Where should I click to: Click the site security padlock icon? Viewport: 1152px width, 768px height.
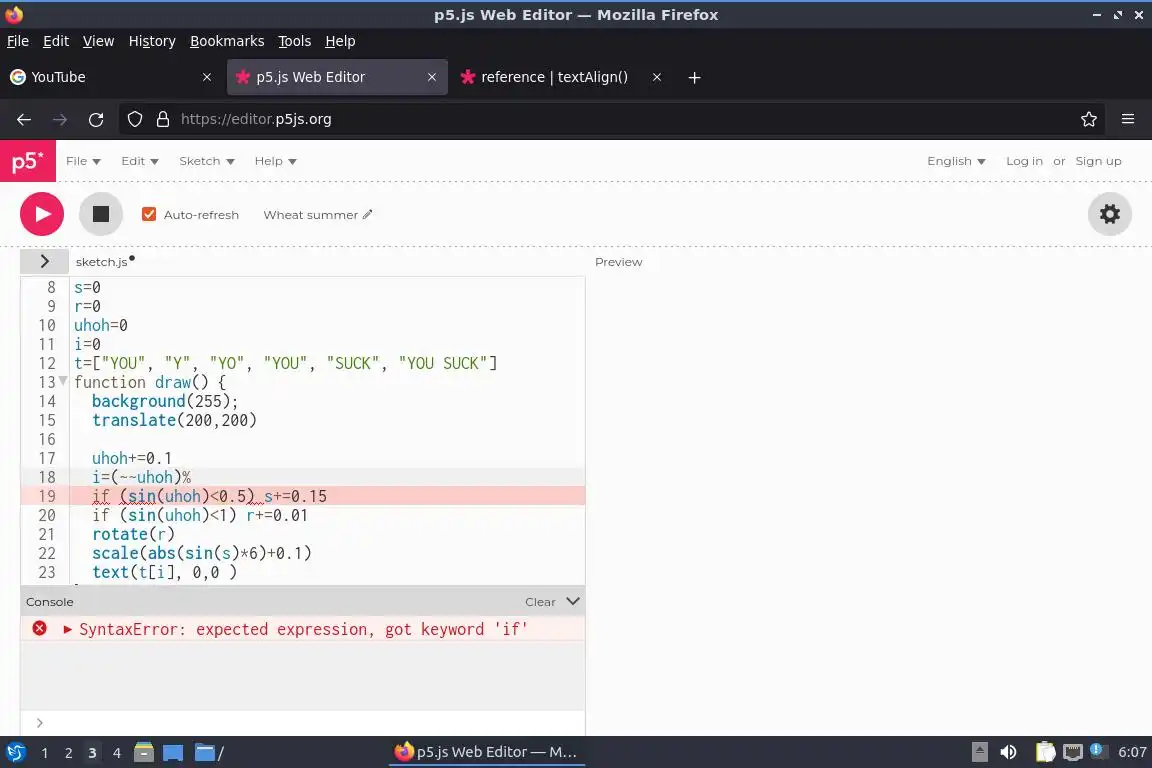click(163, 119)
